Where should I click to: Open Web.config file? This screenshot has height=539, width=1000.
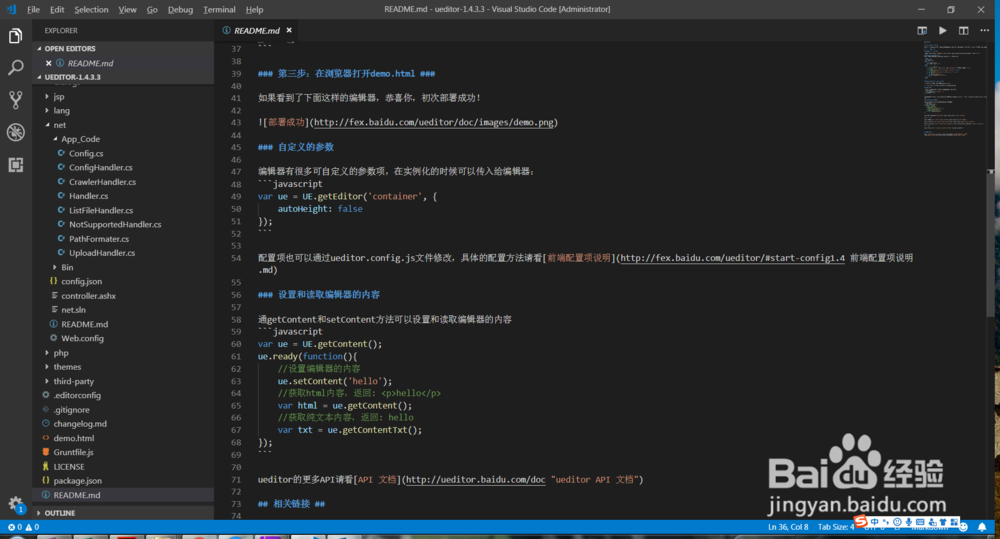(82, 339)
